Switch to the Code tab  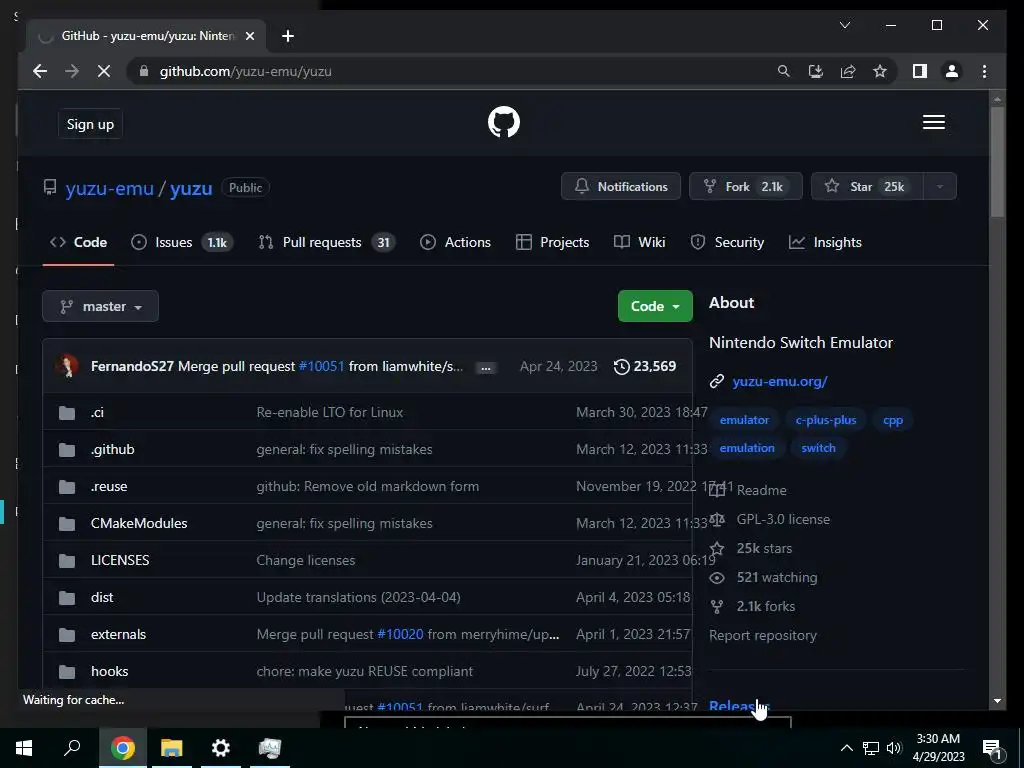tap(78, 242)
